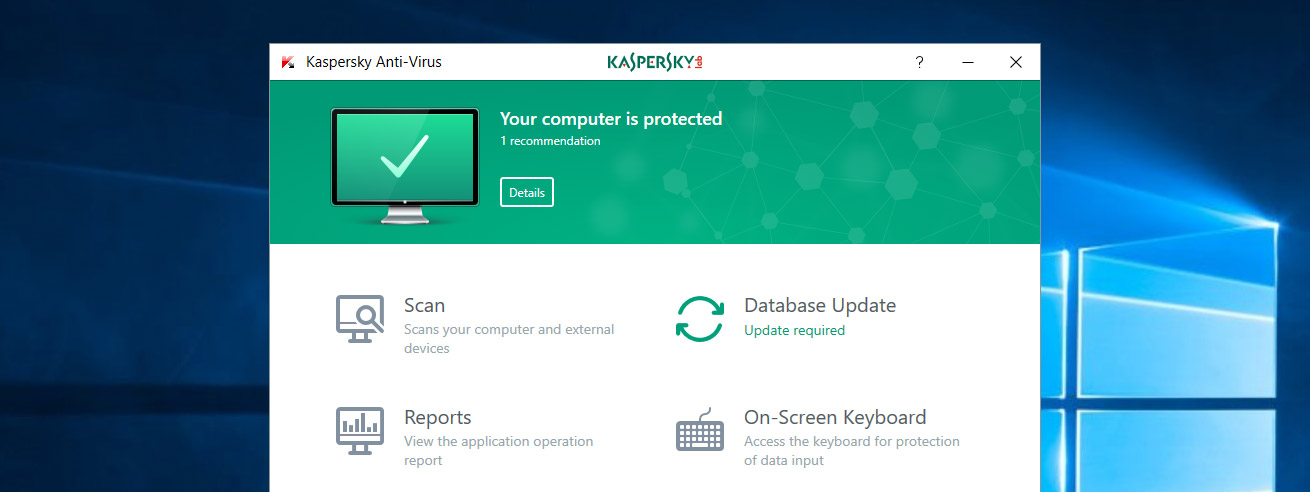Click the Update required status link

[794, 330]
